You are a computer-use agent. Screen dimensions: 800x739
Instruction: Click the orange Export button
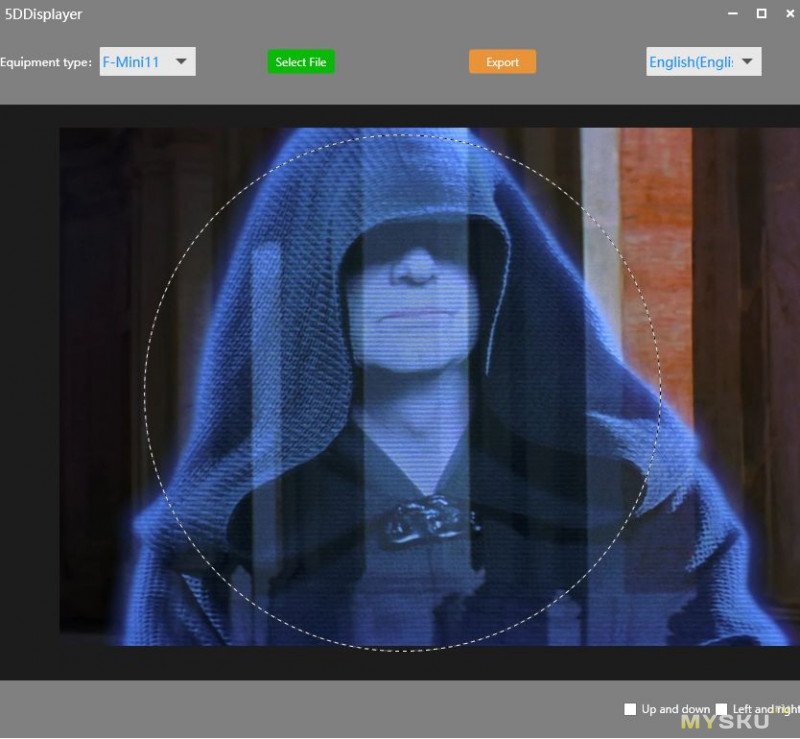[x=503, y=62]
